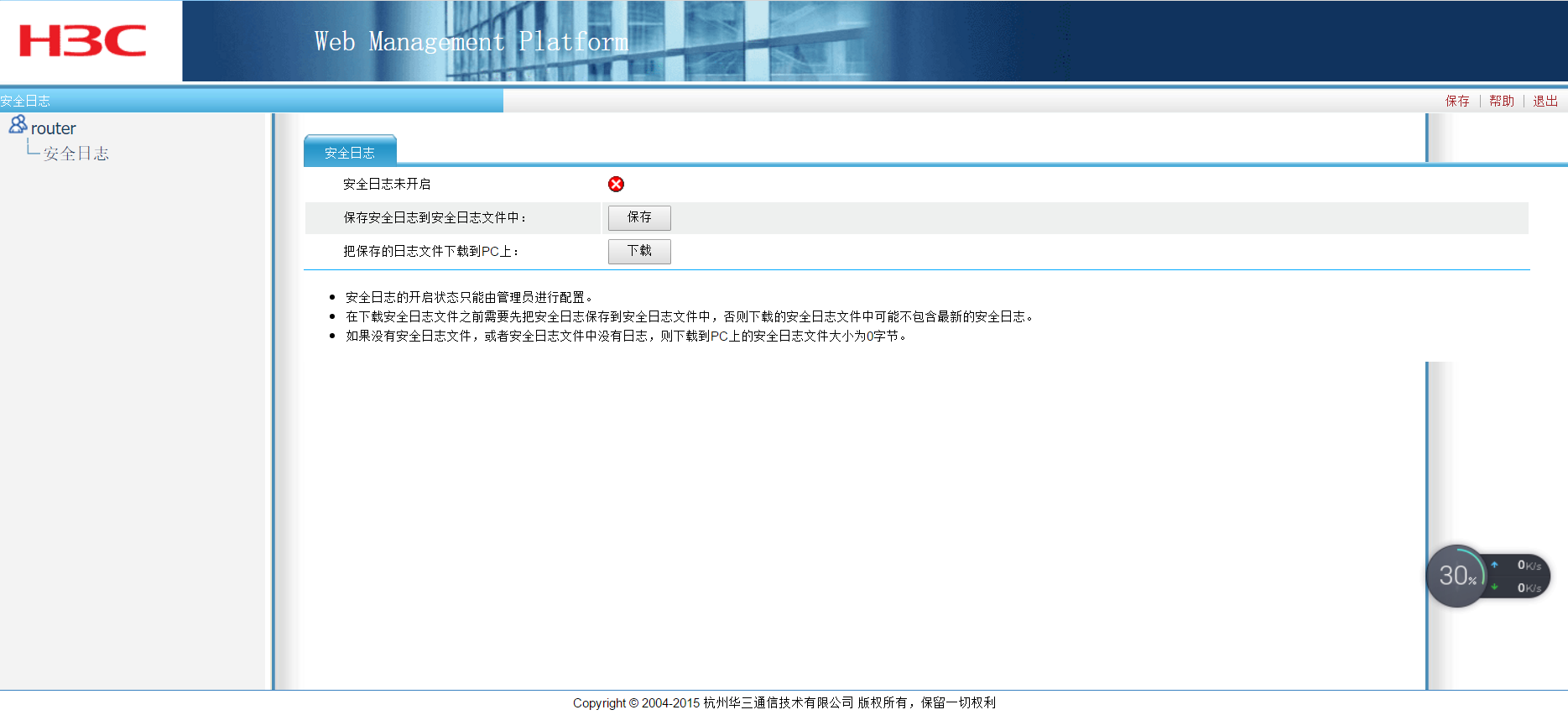The height and width of the screenshot is (715, 1568).
Task: Click the 0K/s download speed value
Action: pos(1529,587)
